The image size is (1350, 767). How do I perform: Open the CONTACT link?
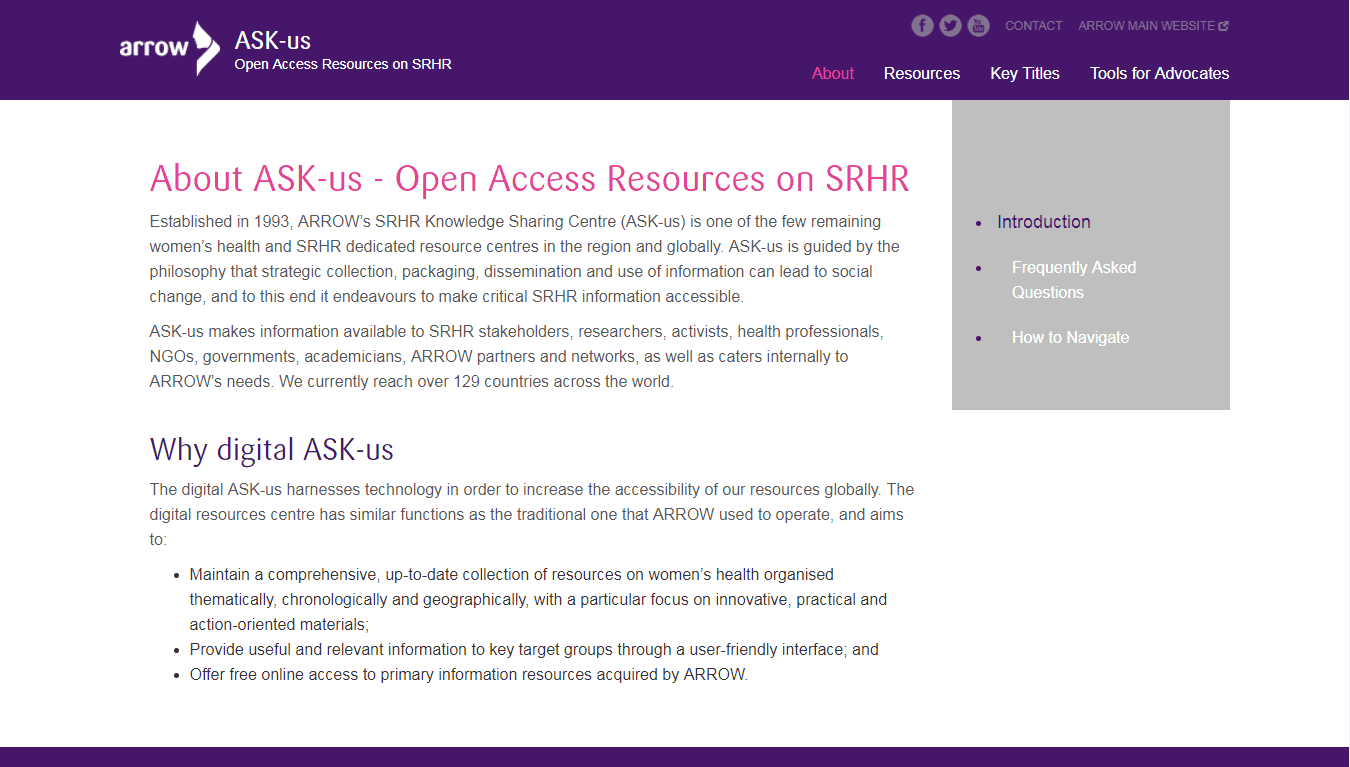(1033, 26)
